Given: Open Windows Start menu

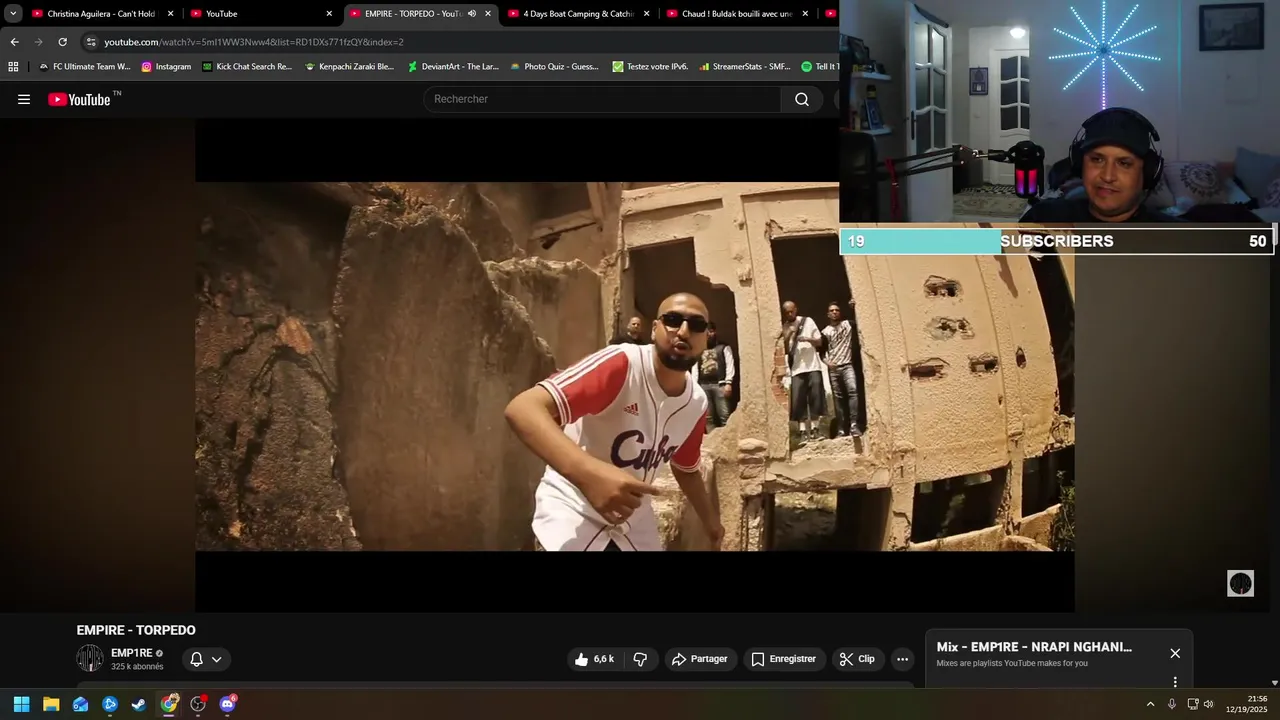Looking at the screenshot, I should tap(21, 704).
